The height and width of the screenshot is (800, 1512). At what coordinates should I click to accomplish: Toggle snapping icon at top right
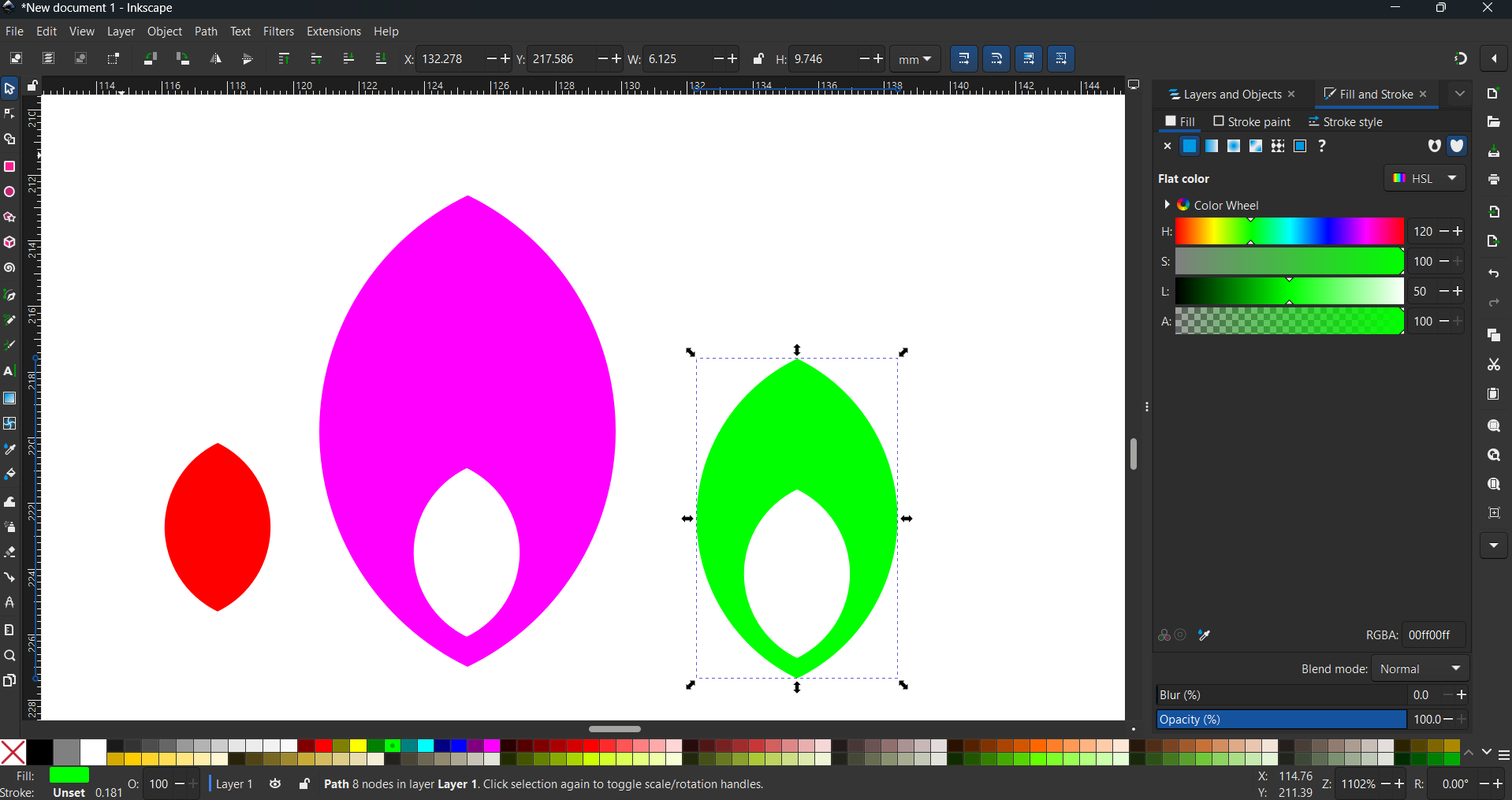pyautogui.click(x=1461, y=58)
